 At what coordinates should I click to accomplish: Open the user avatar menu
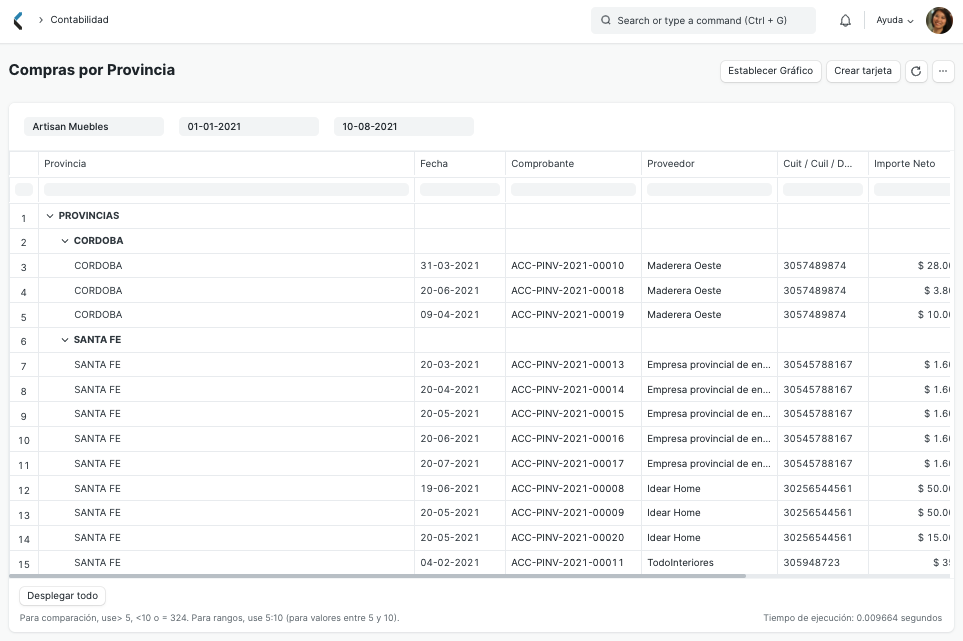[939, 20]
